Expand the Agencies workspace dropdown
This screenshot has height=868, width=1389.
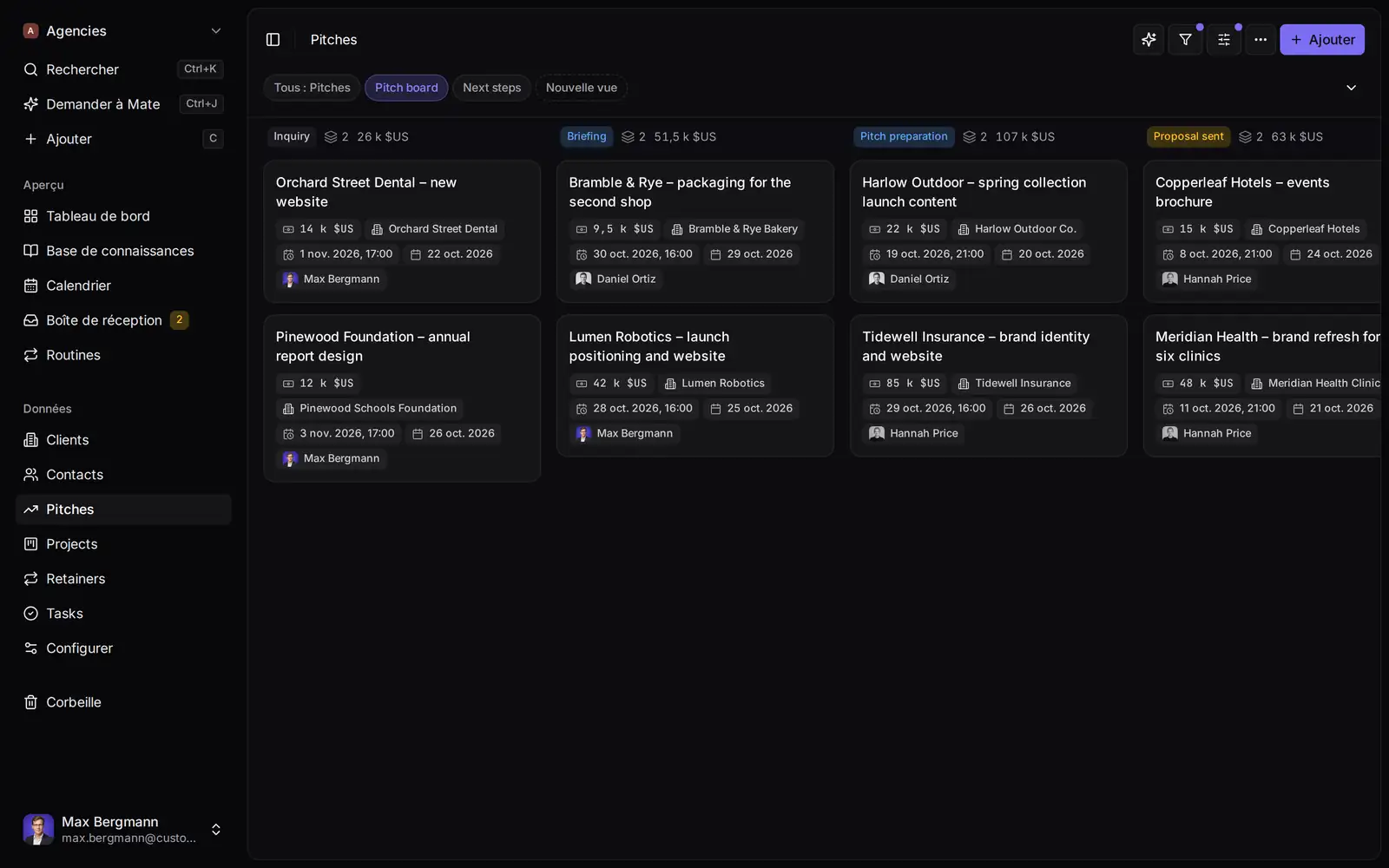tap(123, 31)
